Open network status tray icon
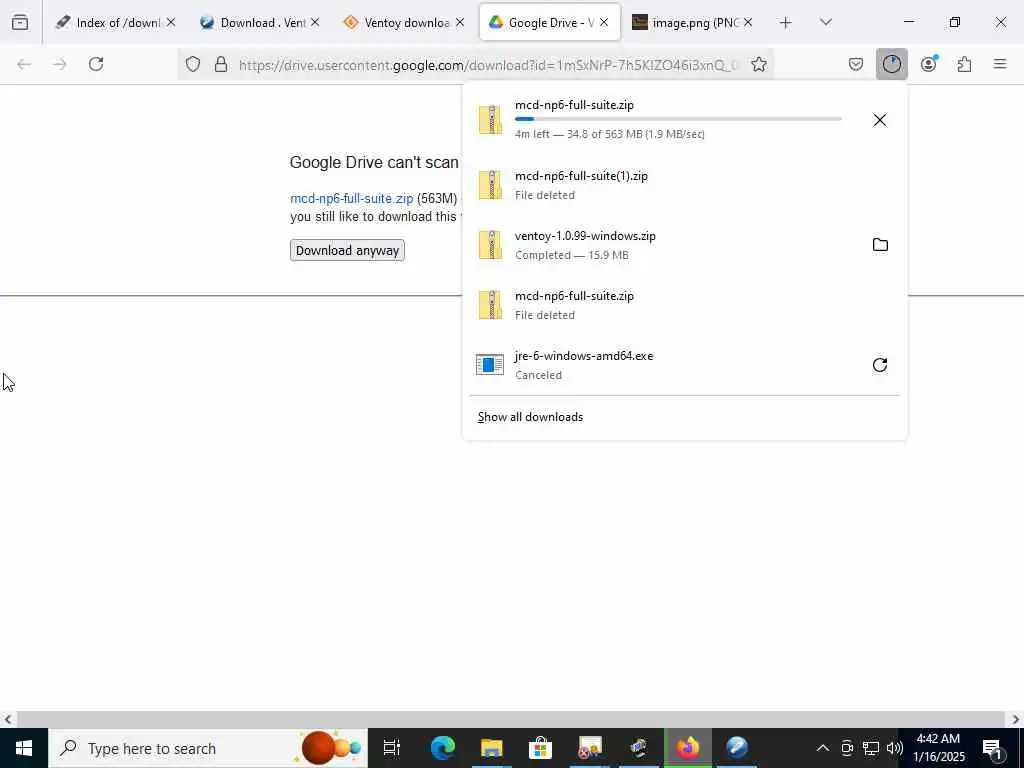Image resolution: width=1024 pixels, height=768 pixels. click(x=871, y=748)
